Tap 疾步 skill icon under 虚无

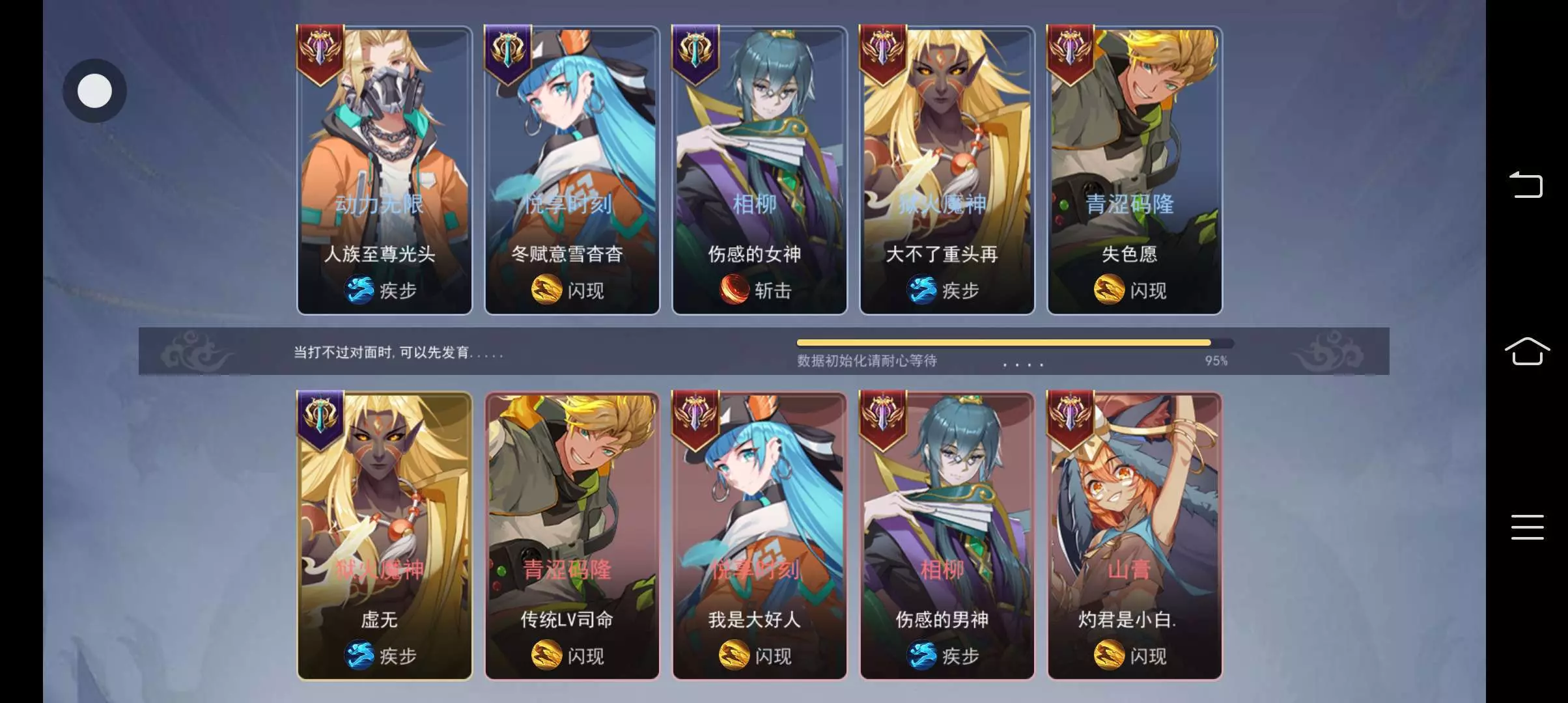point(360,655)
